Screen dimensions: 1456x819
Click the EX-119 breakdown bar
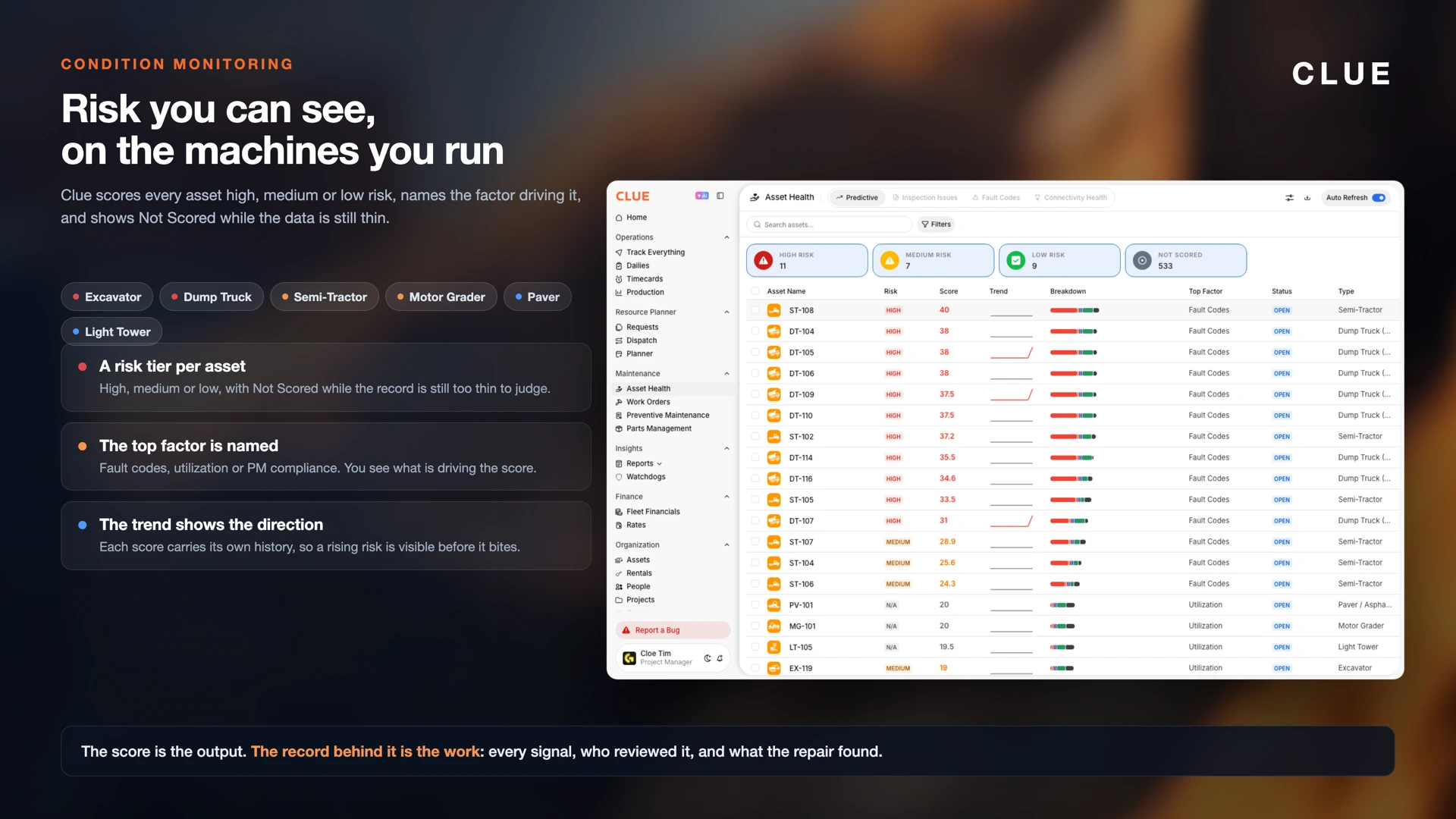click(x=1062, y=668)
